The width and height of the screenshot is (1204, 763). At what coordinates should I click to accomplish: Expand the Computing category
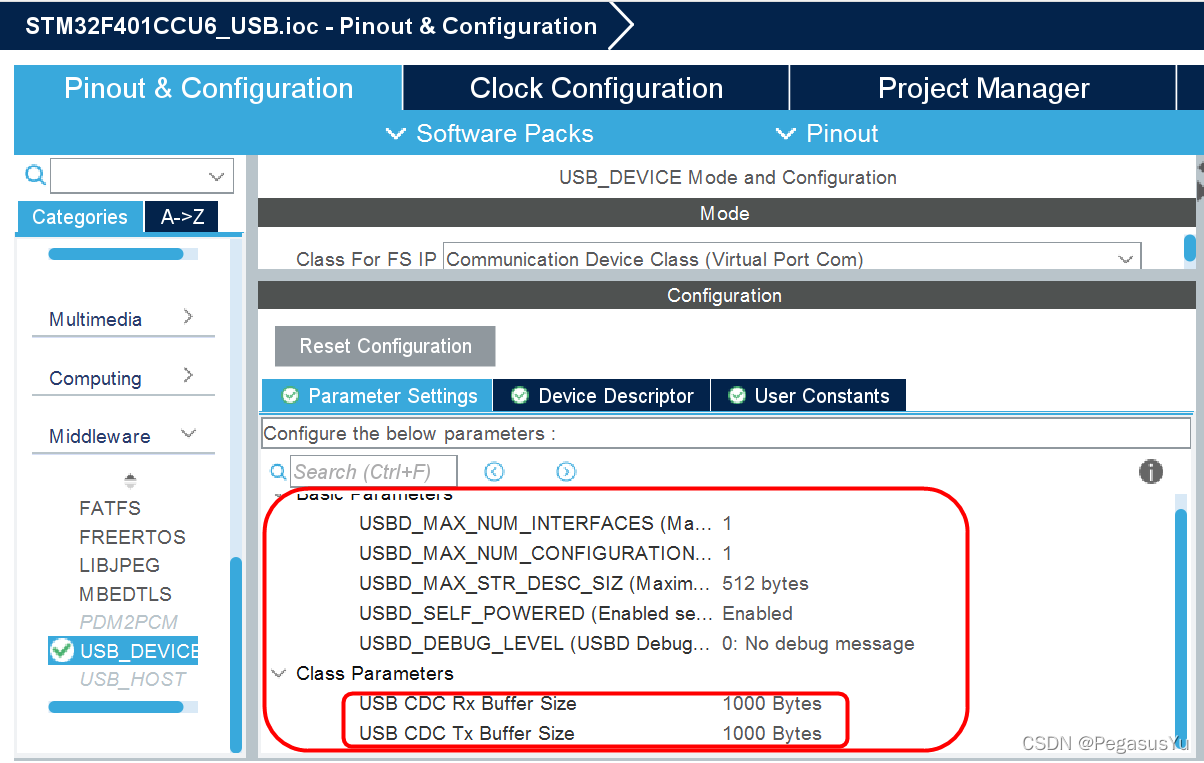point(123,378)
